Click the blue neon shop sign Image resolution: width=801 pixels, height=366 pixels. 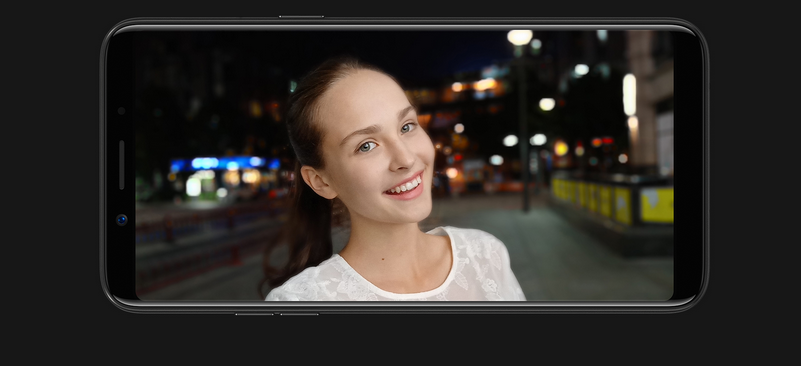pyautogui.click(x=225, y=164)
